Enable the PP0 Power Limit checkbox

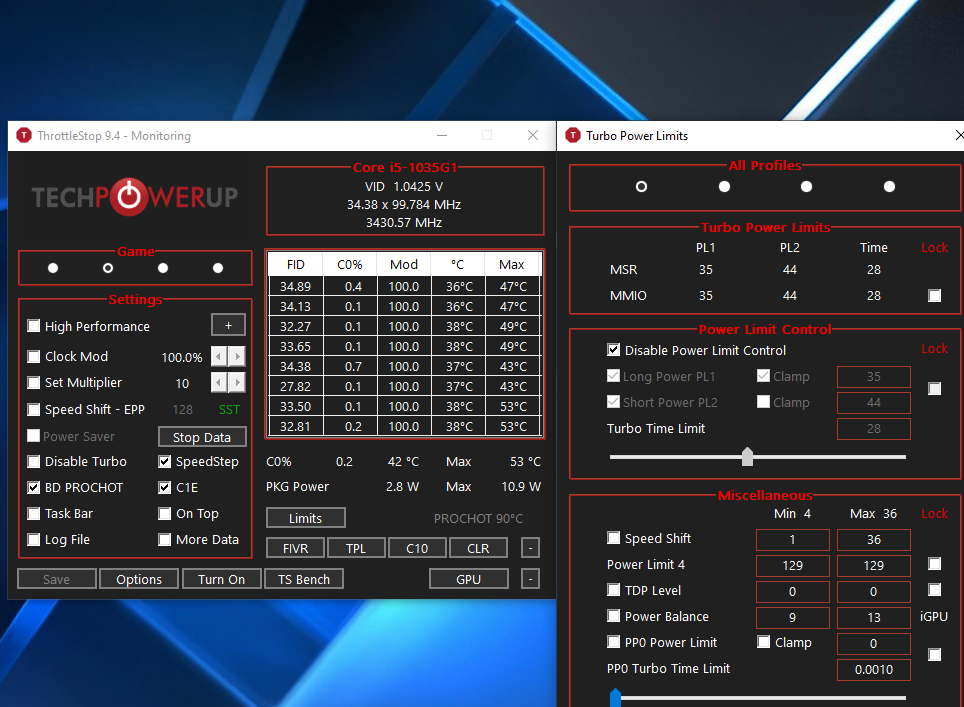(x=614, y=642)
